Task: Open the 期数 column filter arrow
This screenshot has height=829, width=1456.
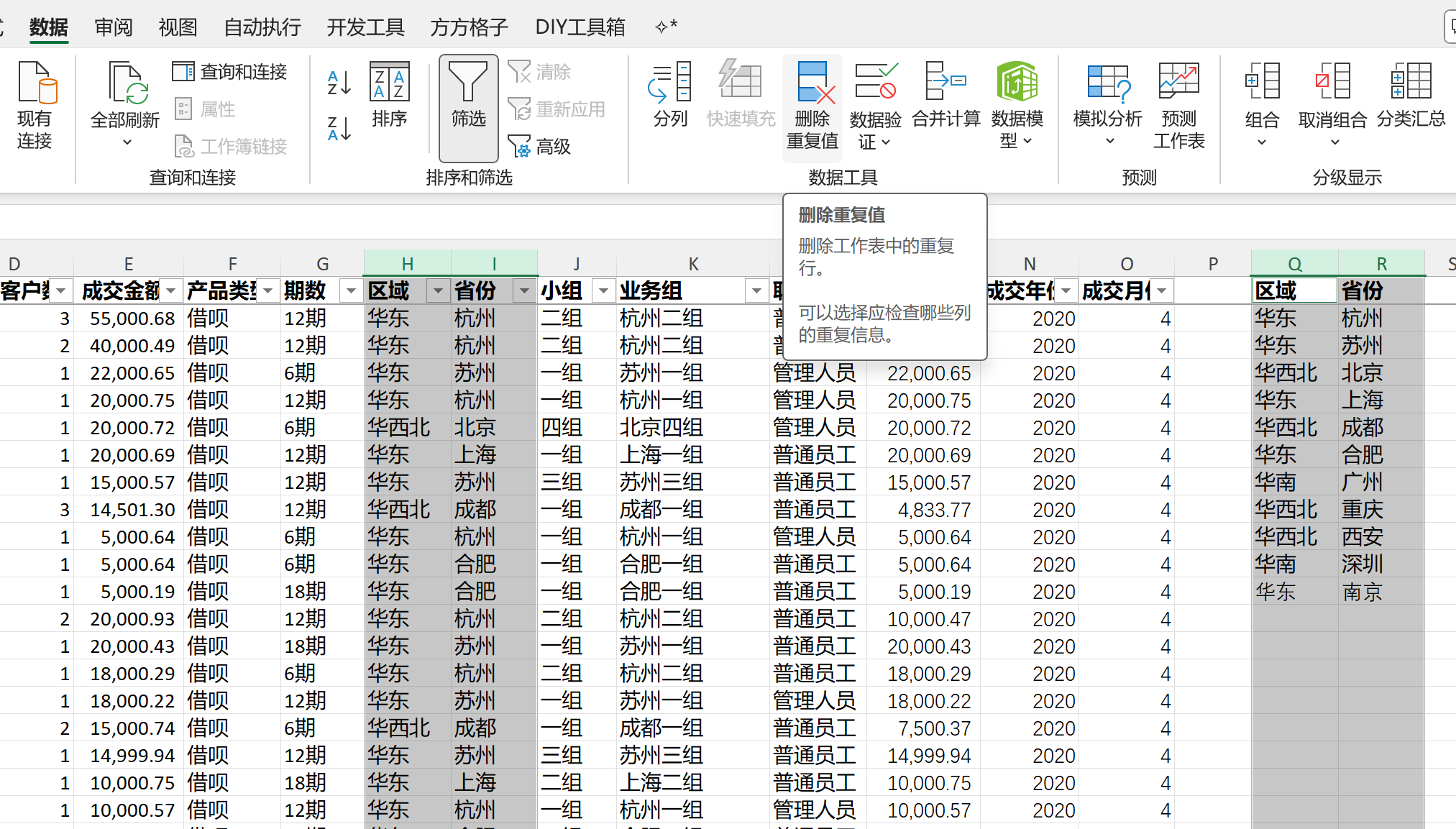Action: tap(350, 290)
